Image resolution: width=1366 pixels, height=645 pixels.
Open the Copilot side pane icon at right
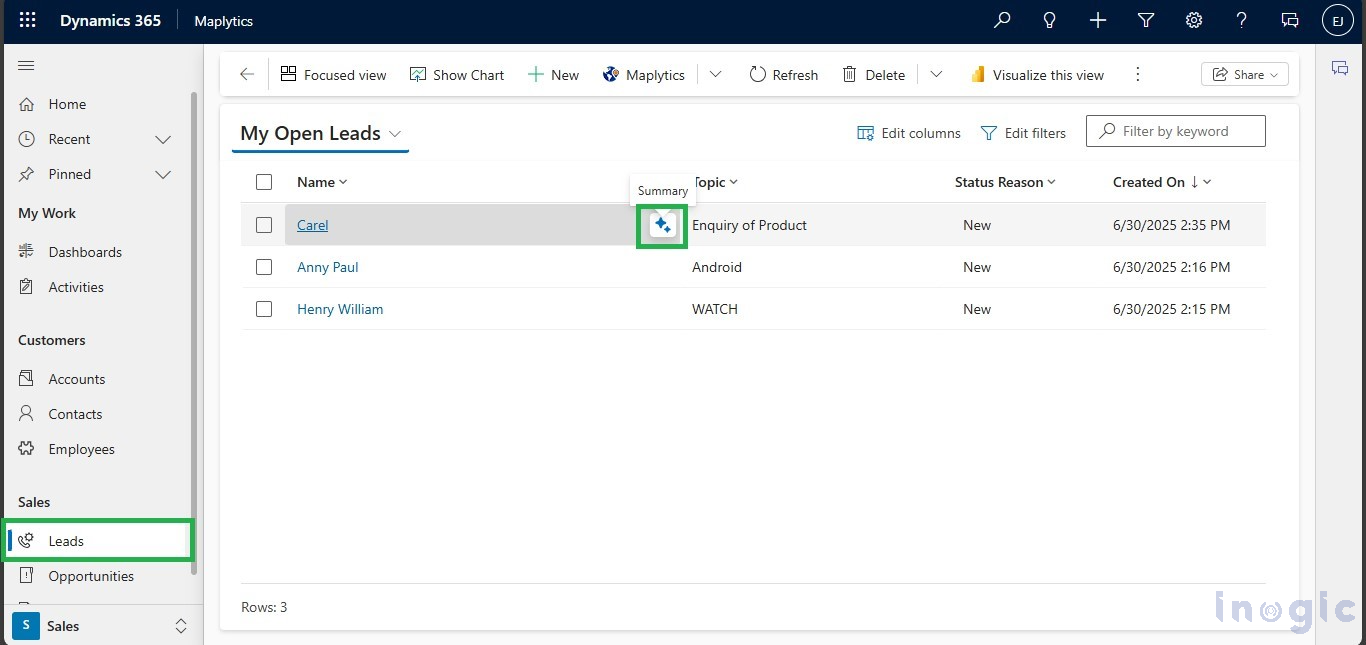coord(1340,68)
